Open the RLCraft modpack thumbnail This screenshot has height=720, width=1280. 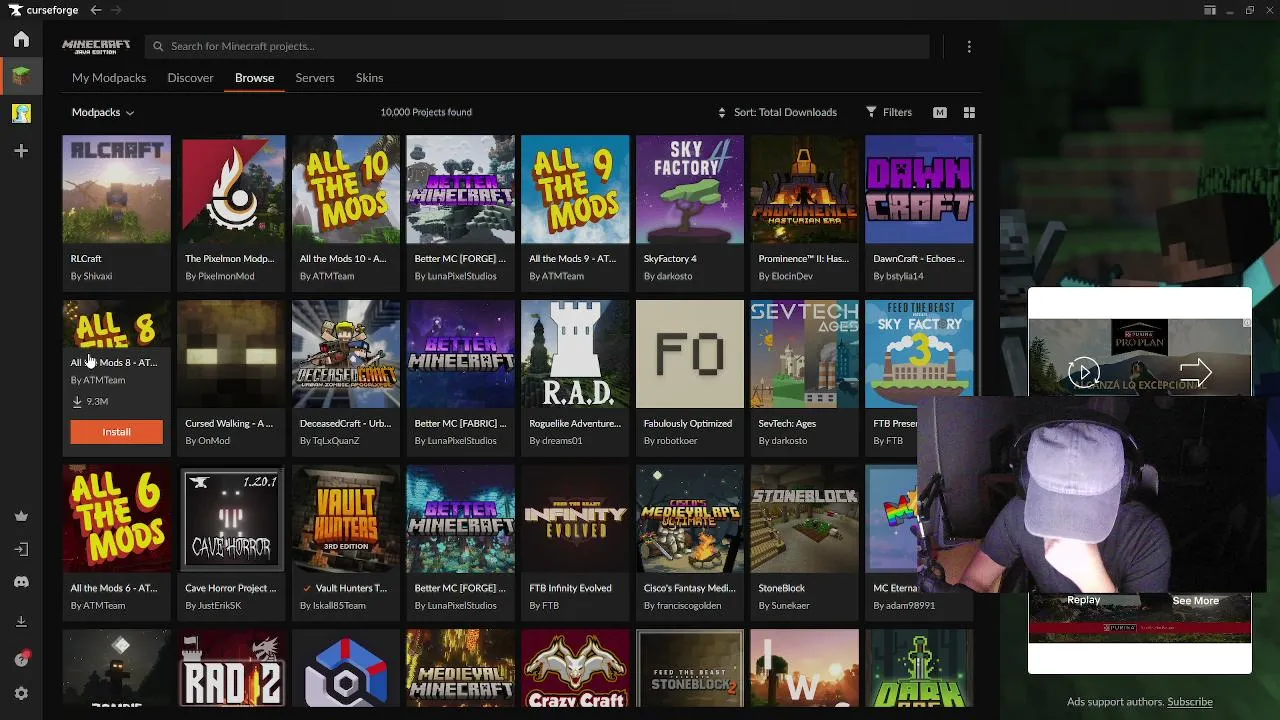117,190
